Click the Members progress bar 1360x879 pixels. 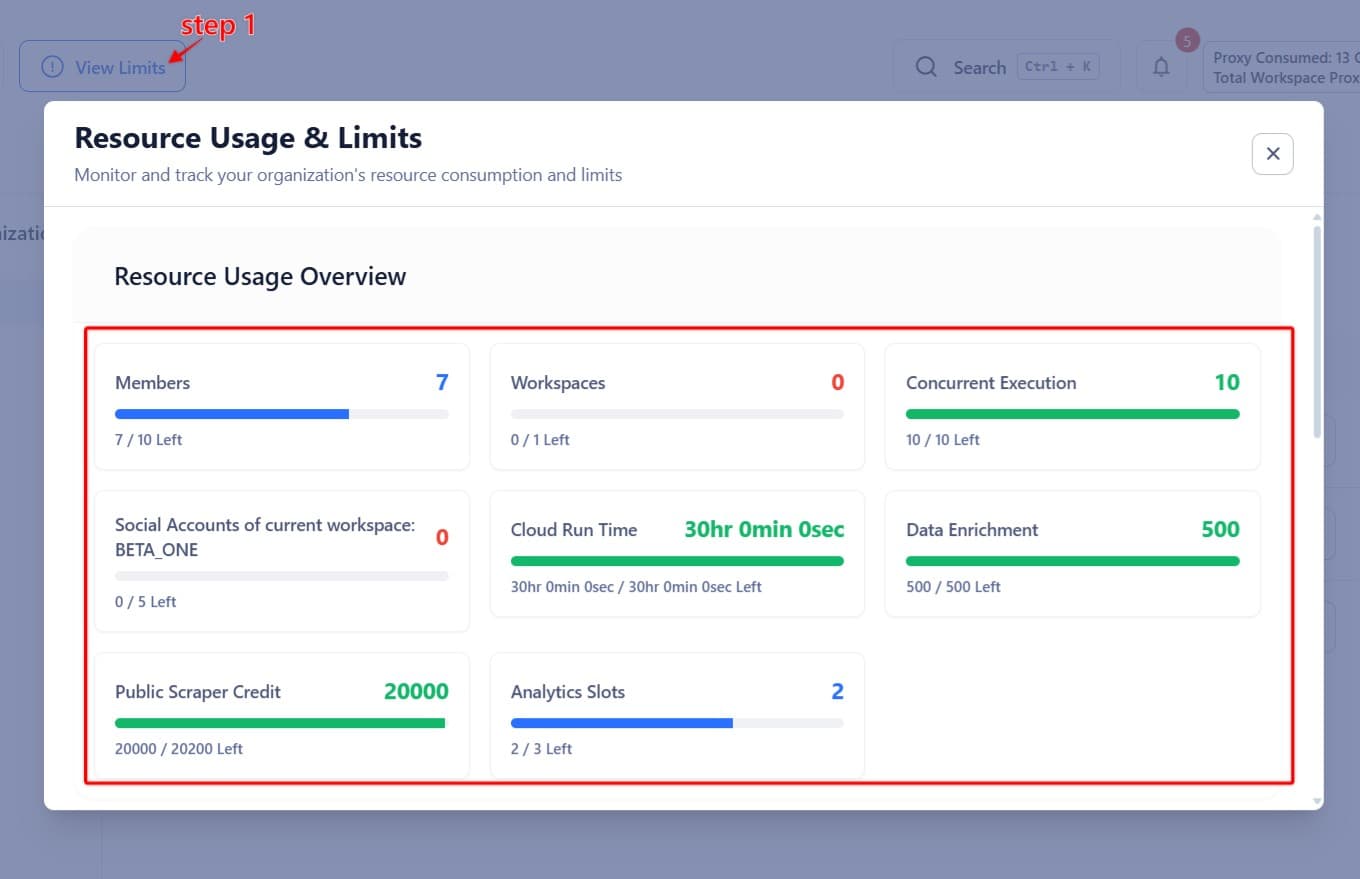pos(281,414)
